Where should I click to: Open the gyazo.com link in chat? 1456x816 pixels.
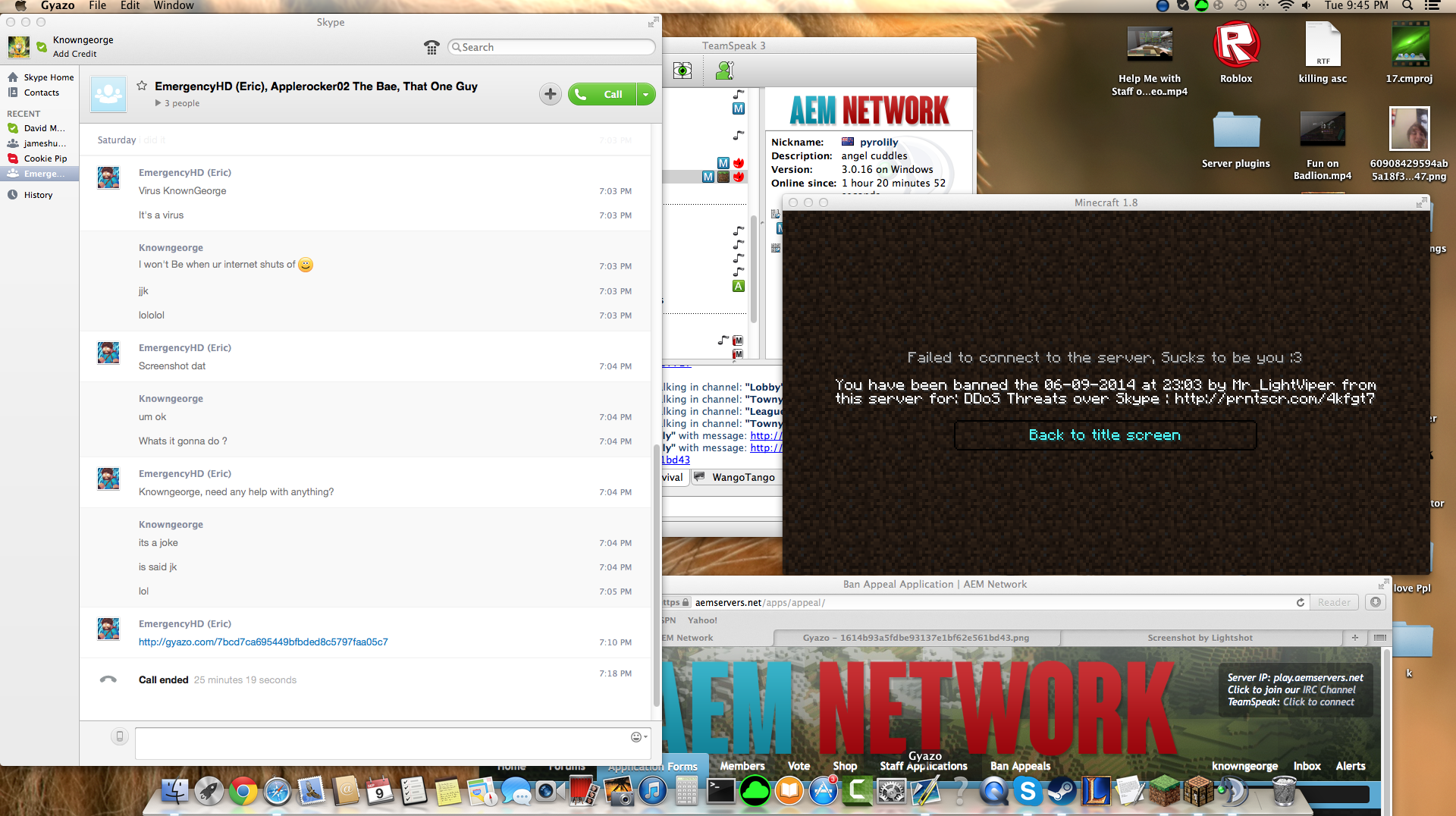click(x=263, y=642)
